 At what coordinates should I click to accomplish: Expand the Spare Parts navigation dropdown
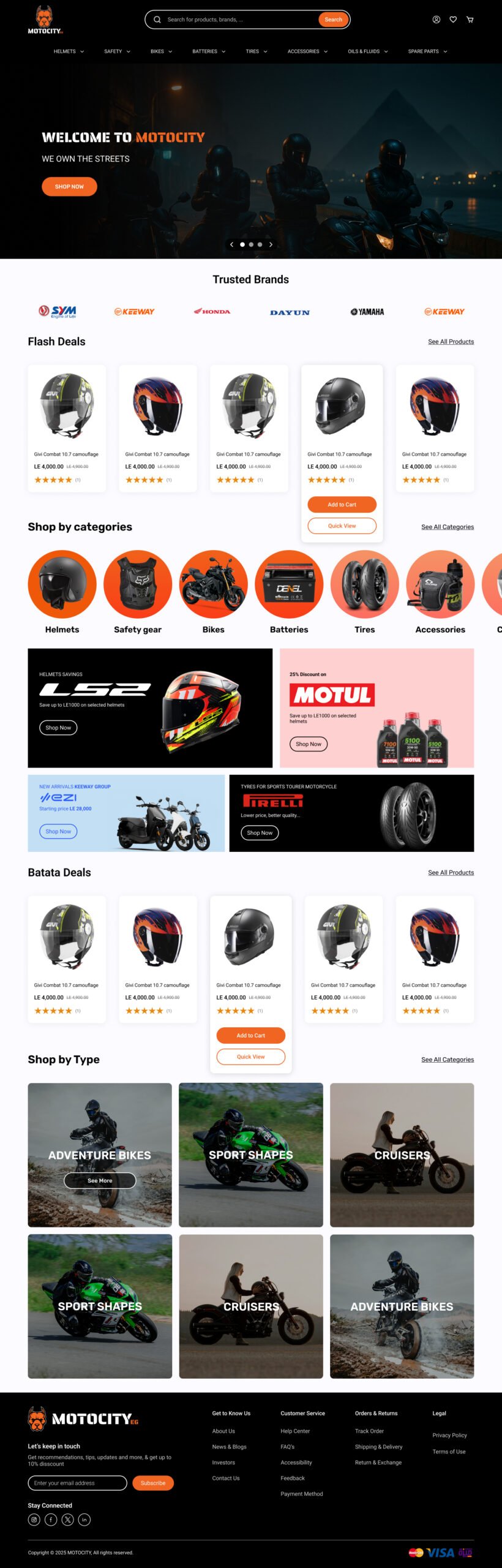click(x=427, y=51)
